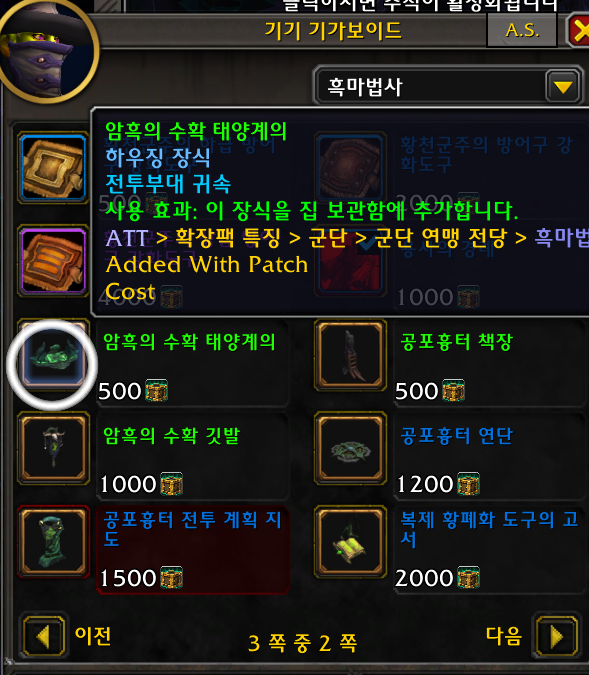Select the blue-bordered armor upgrade kit icon

coord(53,167)
